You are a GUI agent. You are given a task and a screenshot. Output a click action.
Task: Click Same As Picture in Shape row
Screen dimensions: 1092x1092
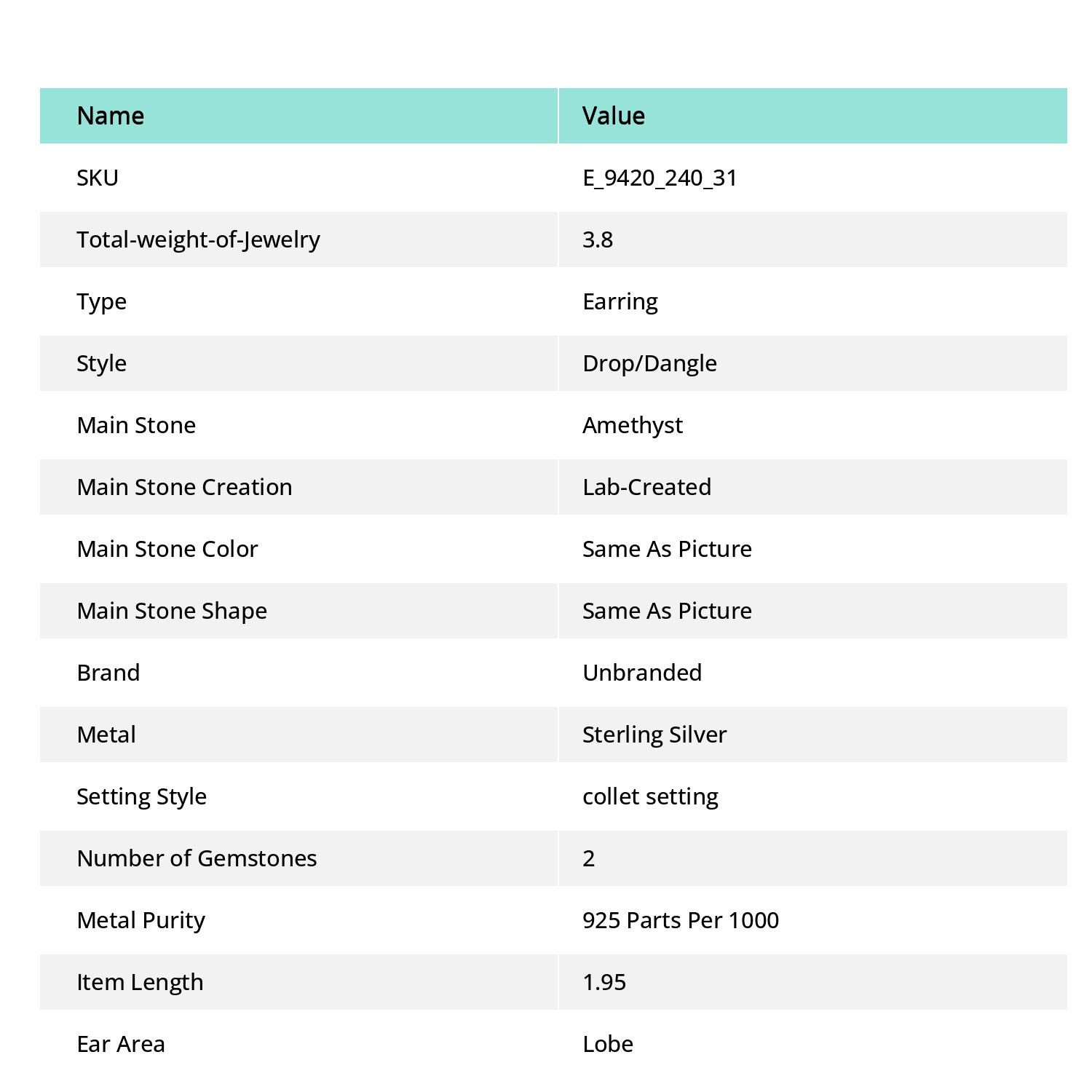pos(667,611)
